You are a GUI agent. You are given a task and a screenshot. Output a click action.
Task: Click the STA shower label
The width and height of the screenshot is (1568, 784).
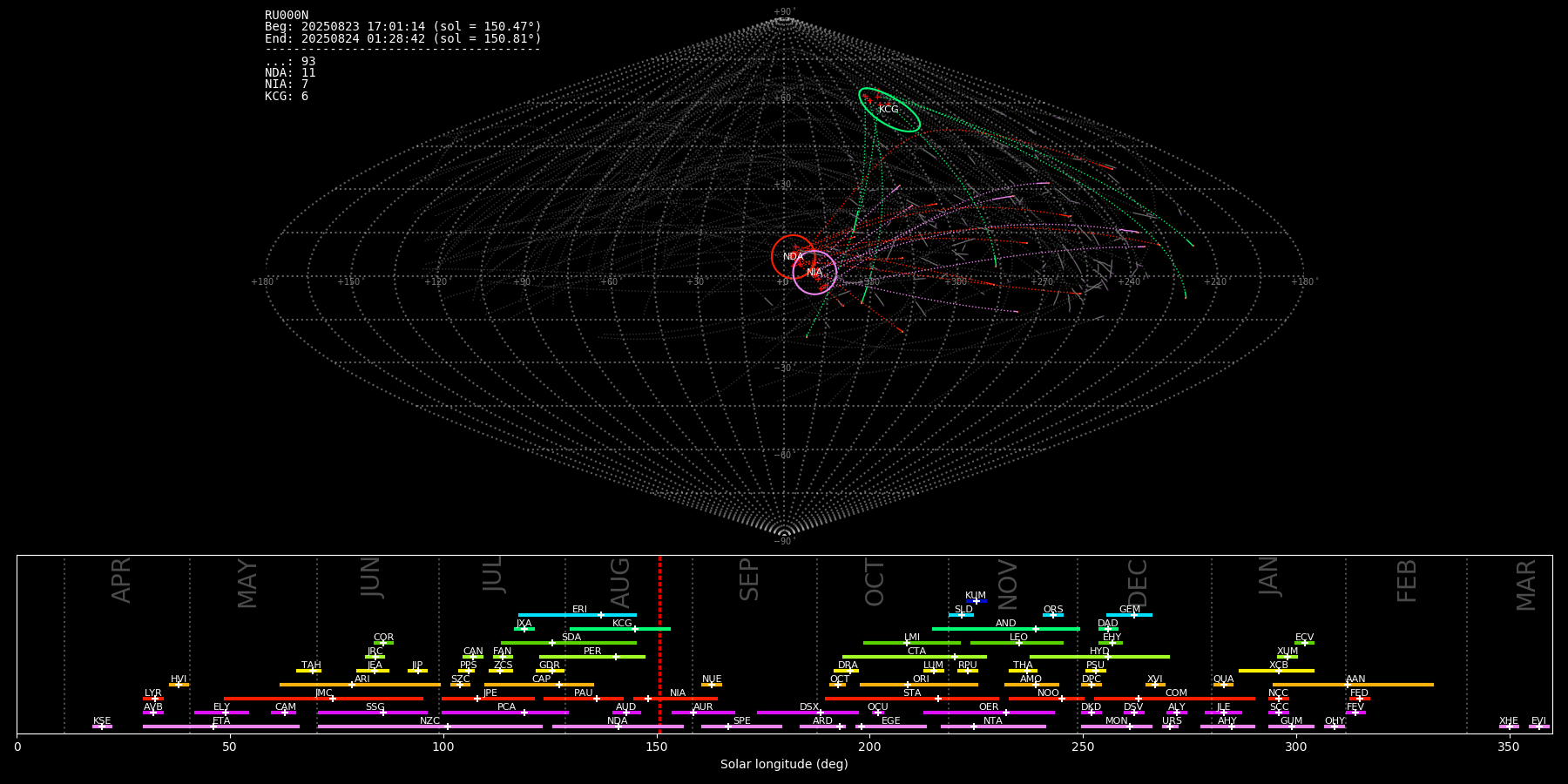(912, 693)
